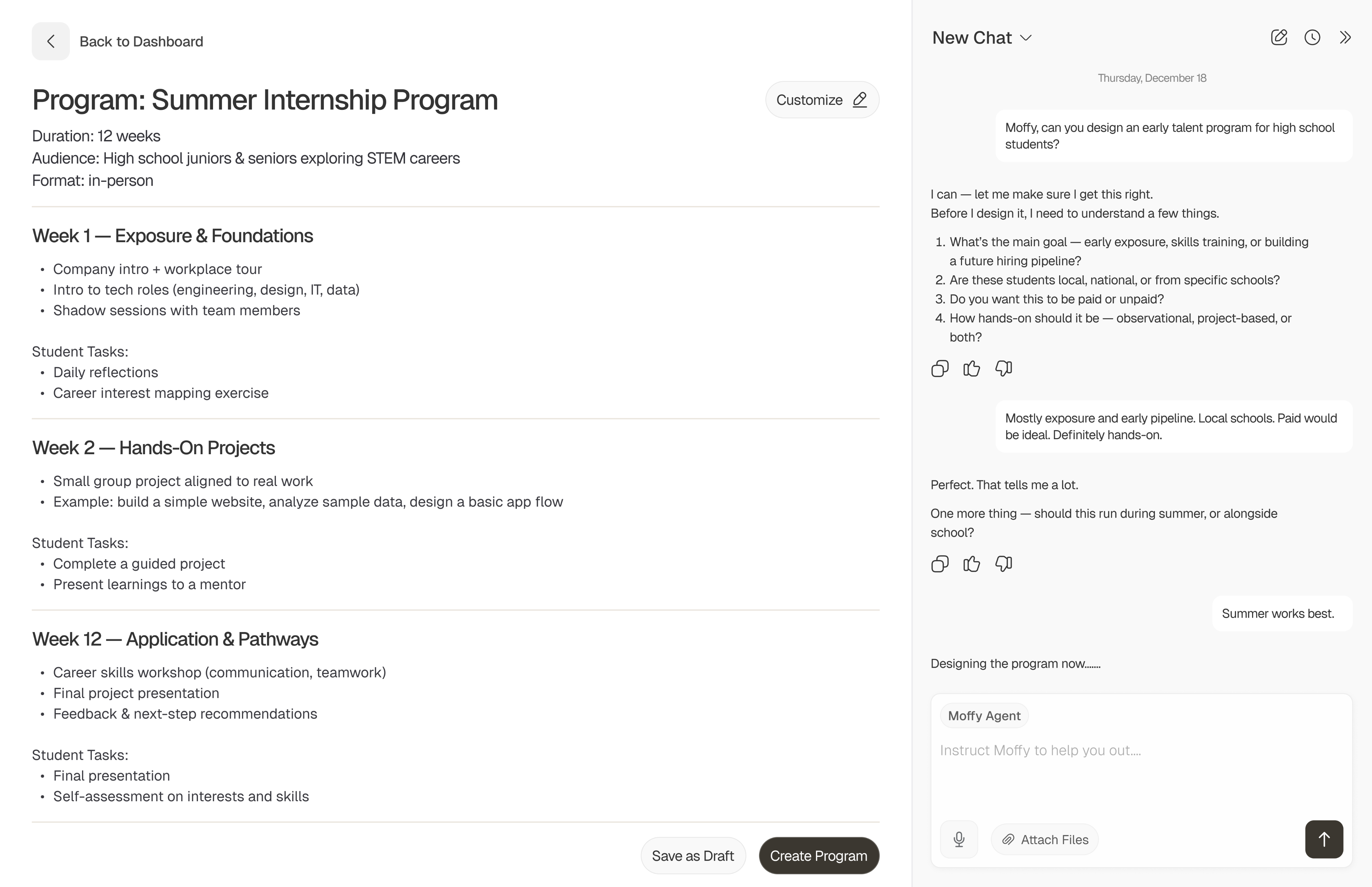This screenshot has height=887, width=1372.
Task: Click Create Program button
Action: click(818, 856)
